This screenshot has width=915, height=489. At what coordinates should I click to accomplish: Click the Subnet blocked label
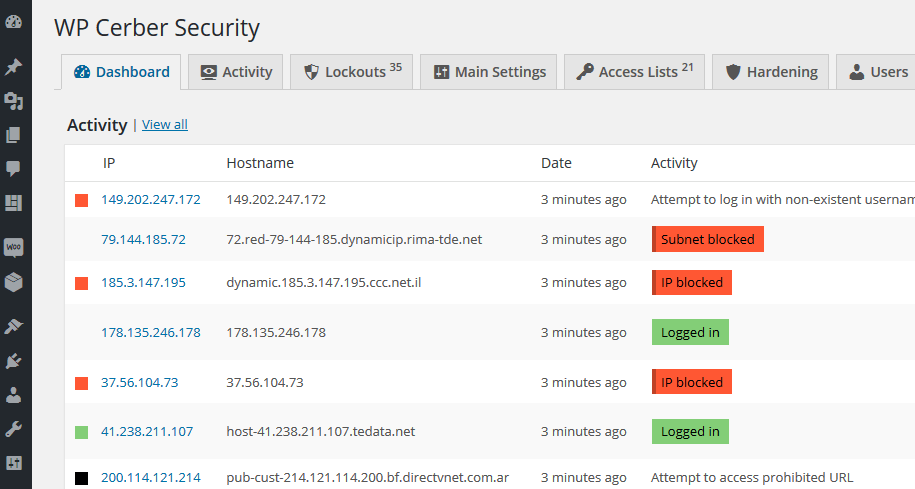[708, 239]
